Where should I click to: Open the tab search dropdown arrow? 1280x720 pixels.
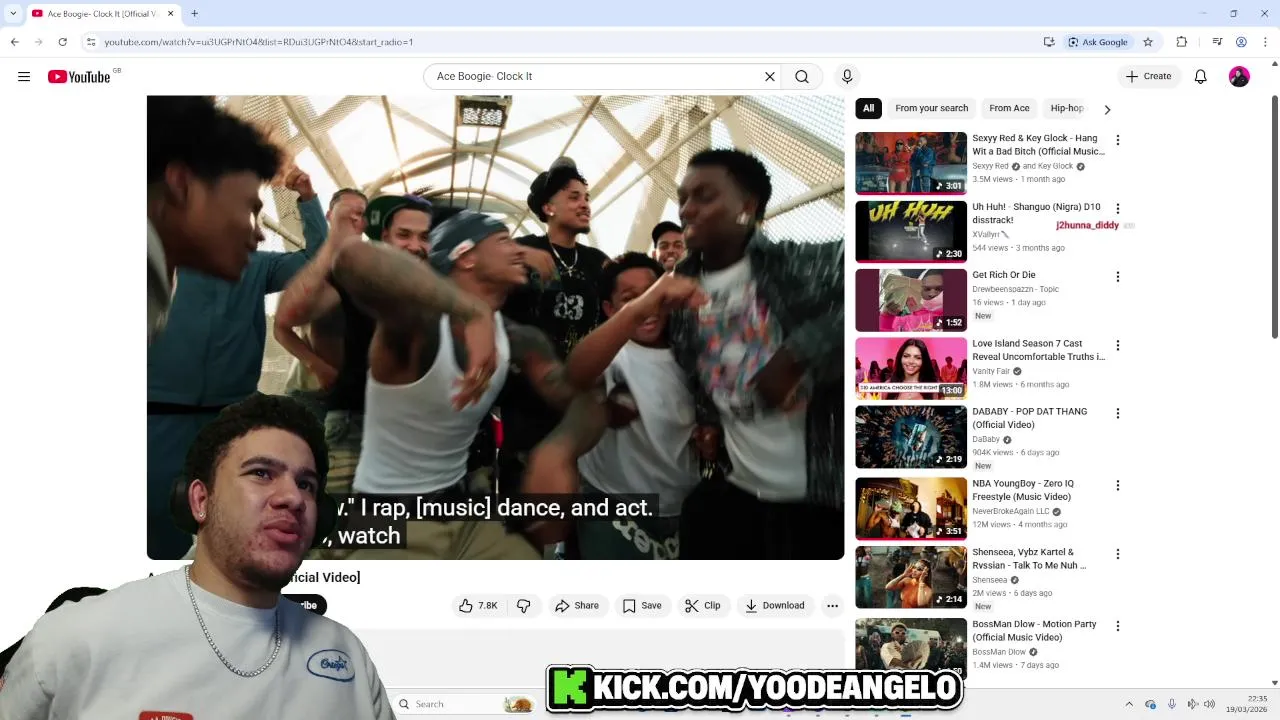pos(13,13)
